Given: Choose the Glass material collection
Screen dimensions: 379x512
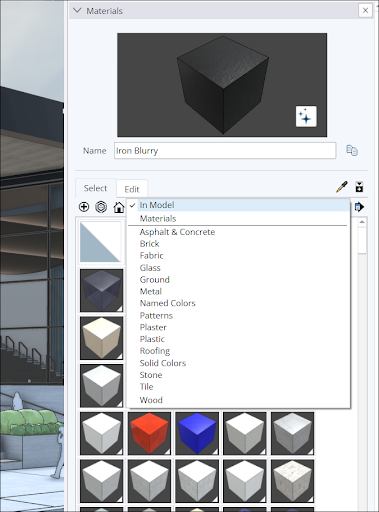Looking at the screenshot, I should click(150, 268).
